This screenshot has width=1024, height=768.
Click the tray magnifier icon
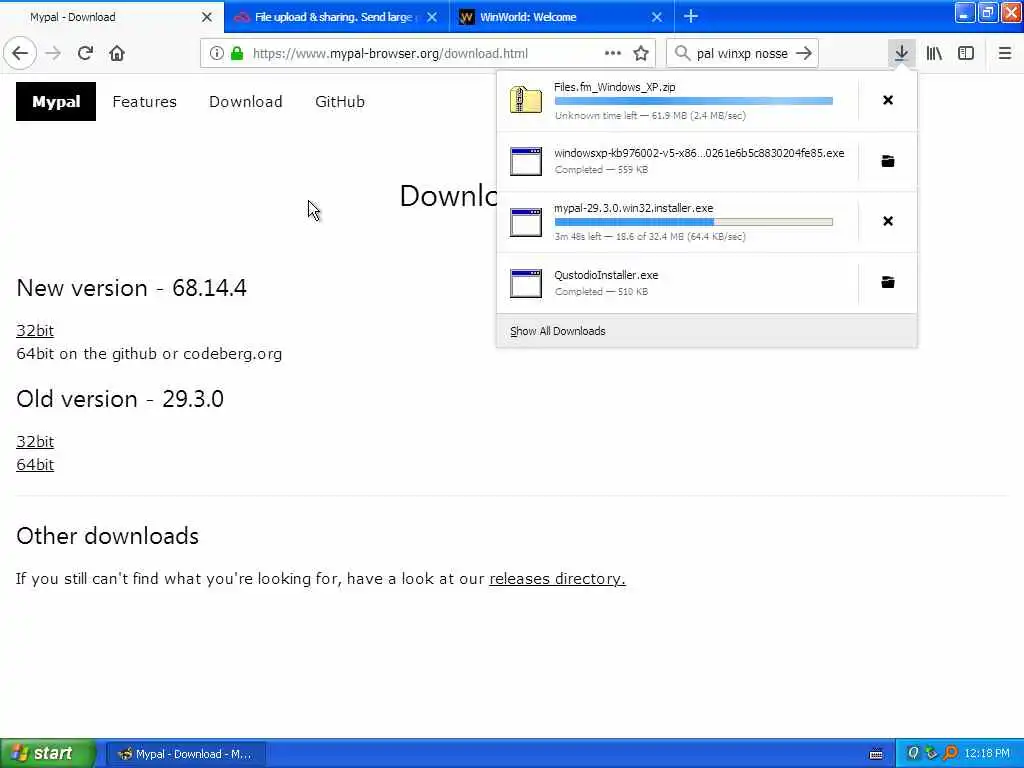click(x=950, y=754)
